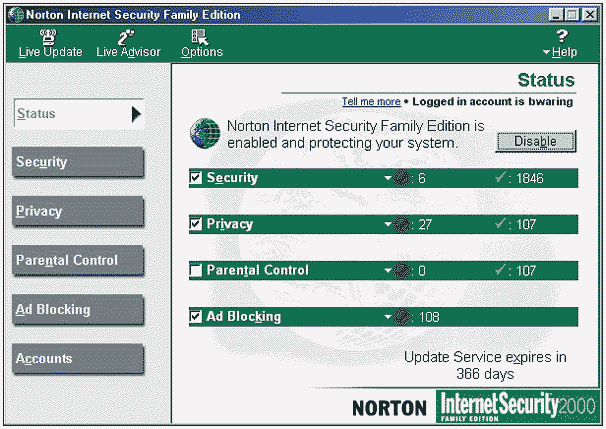Maximize the Norton Internet Security window
Image resolution: width=606 pixels, height=429 pixels.
click(572, 15)
